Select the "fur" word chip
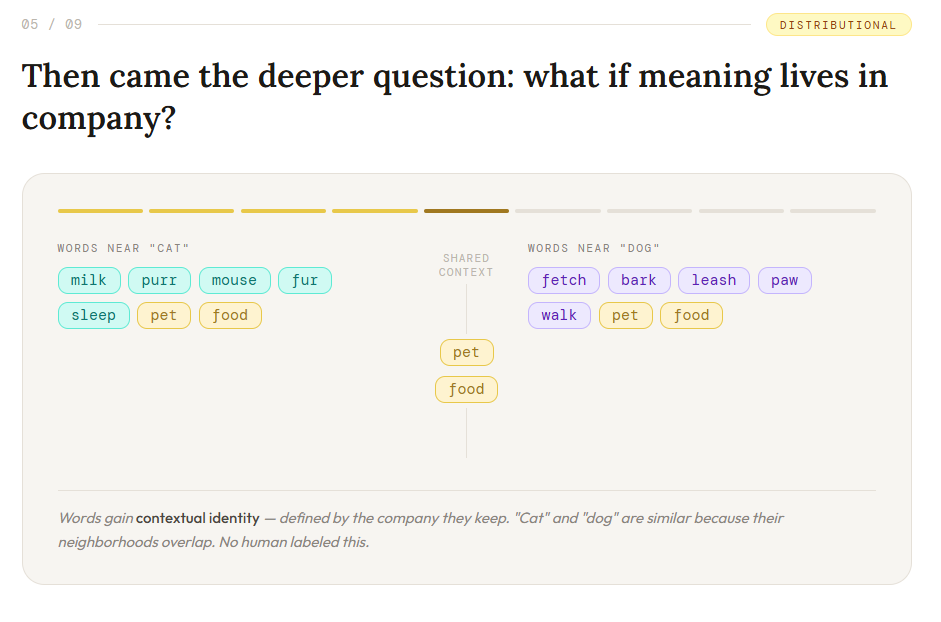Image resolution: width=941 pixels, height=622 pixels. pyautogui.click(x=305, y=280)
